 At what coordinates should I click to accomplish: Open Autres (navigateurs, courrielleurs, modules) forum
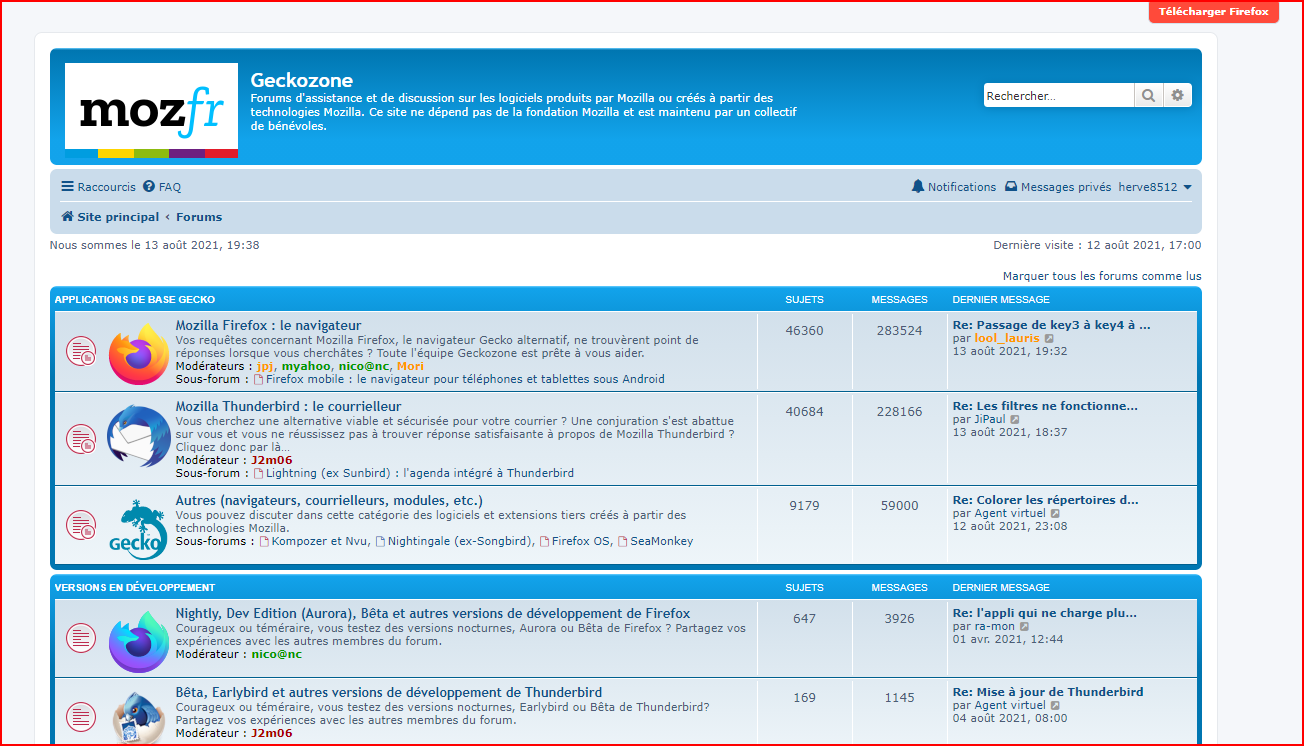pyautogui.click(x=329, y=500)
